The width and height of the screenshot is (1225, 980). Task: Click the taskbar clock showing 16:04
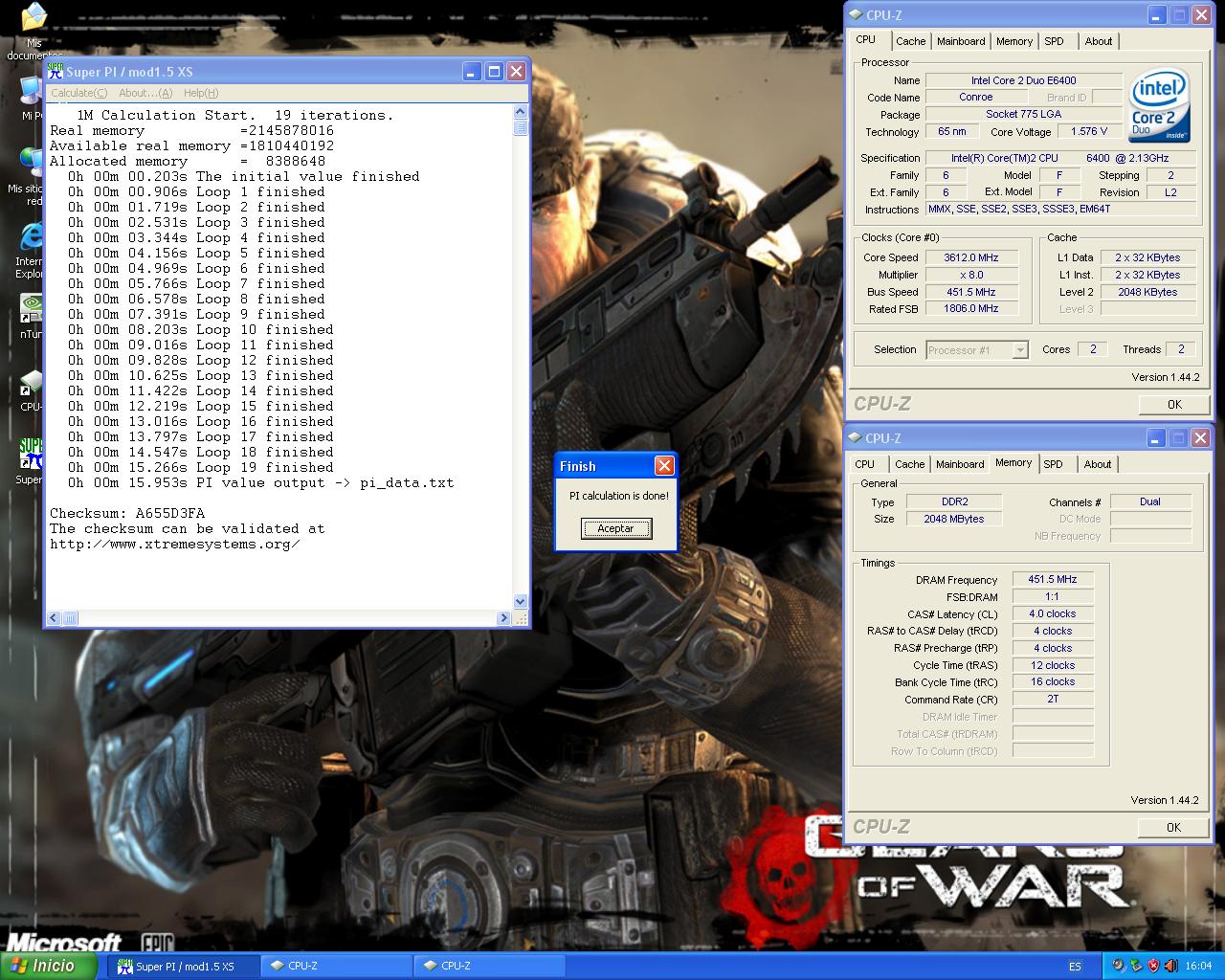pos(1198,967)
